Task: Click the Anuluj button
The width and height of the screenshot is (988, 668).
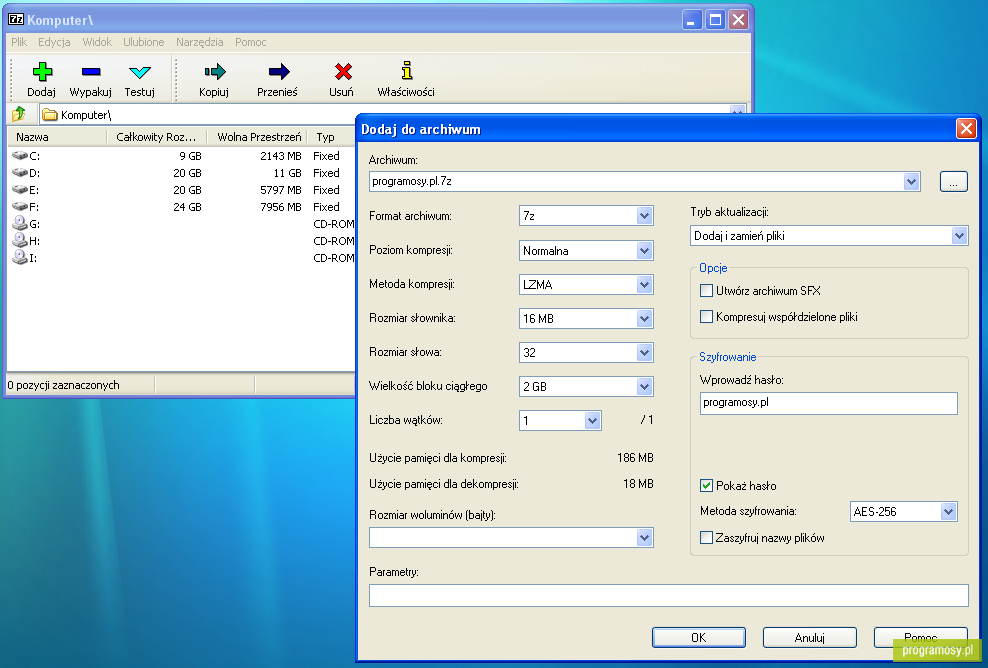Action: click(809, 637)
